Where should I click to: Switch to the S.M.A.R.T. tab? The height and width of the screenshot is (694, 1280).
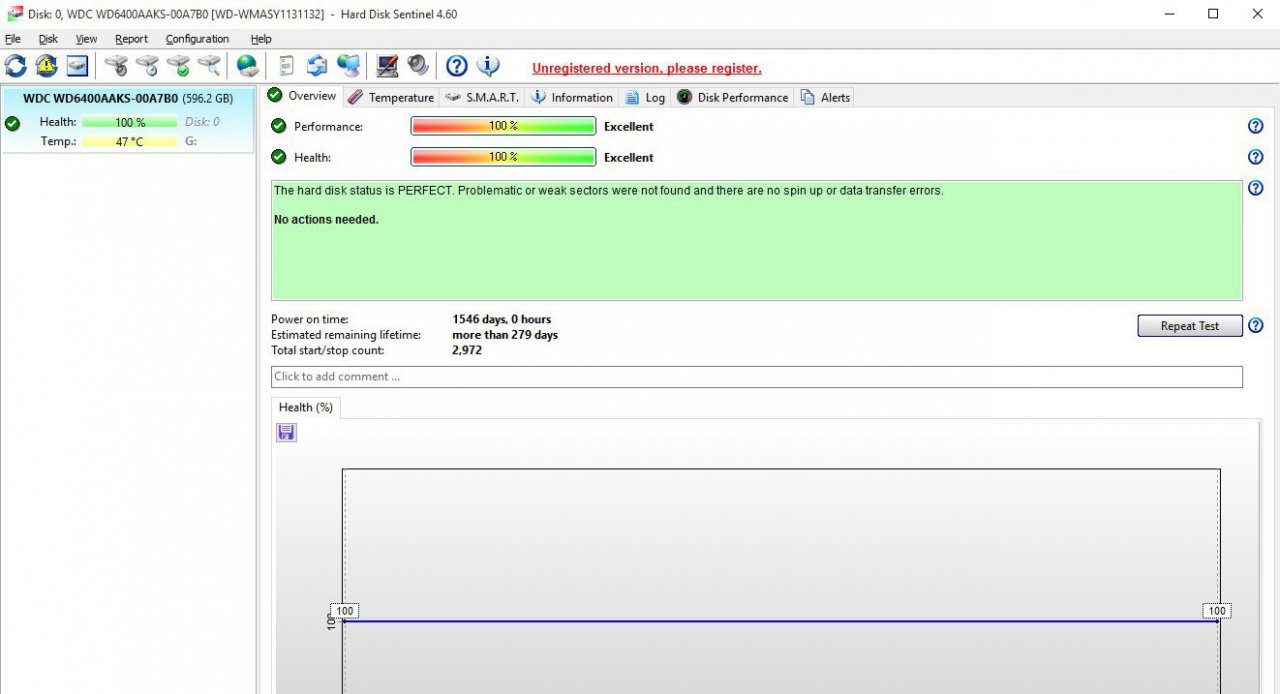pyautogui.click(x=482, y=97)
